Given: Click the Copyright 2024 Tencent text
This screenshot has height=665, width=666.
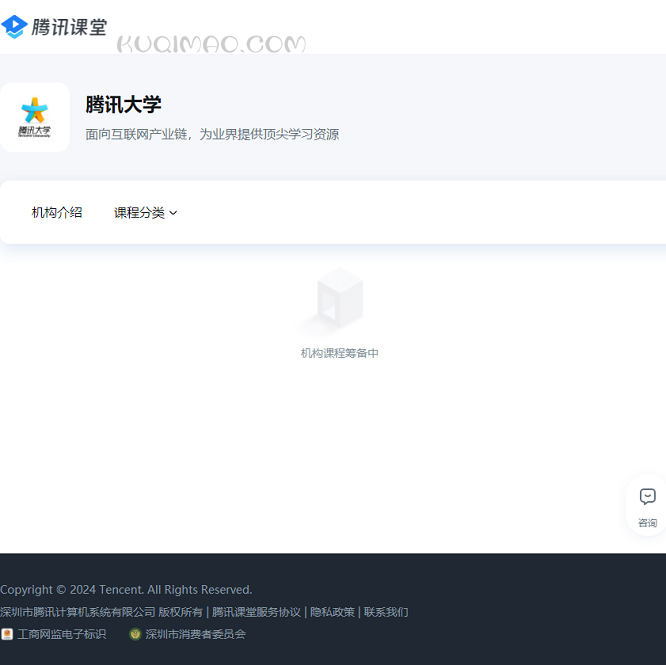Looking at the screenshot, I should click(126, 589).
